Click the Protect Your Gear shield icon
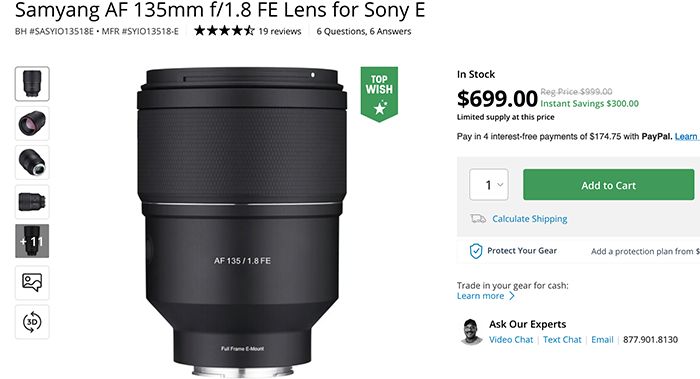 pyautogui.click(x=476, y=251)
